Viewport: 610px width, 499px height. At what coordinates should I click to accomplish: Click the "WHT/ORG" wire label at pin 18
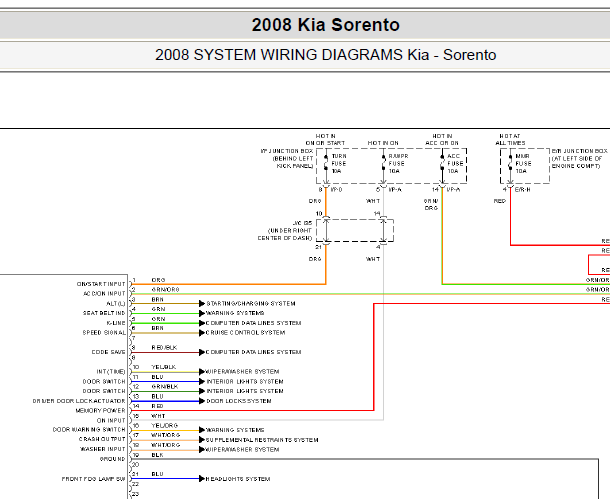166,445
